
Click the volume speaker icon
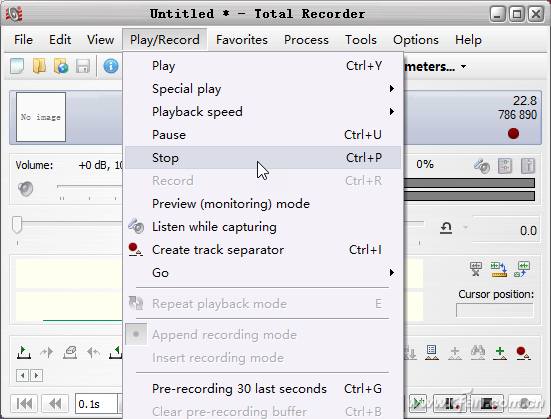[x=26, y=189]
